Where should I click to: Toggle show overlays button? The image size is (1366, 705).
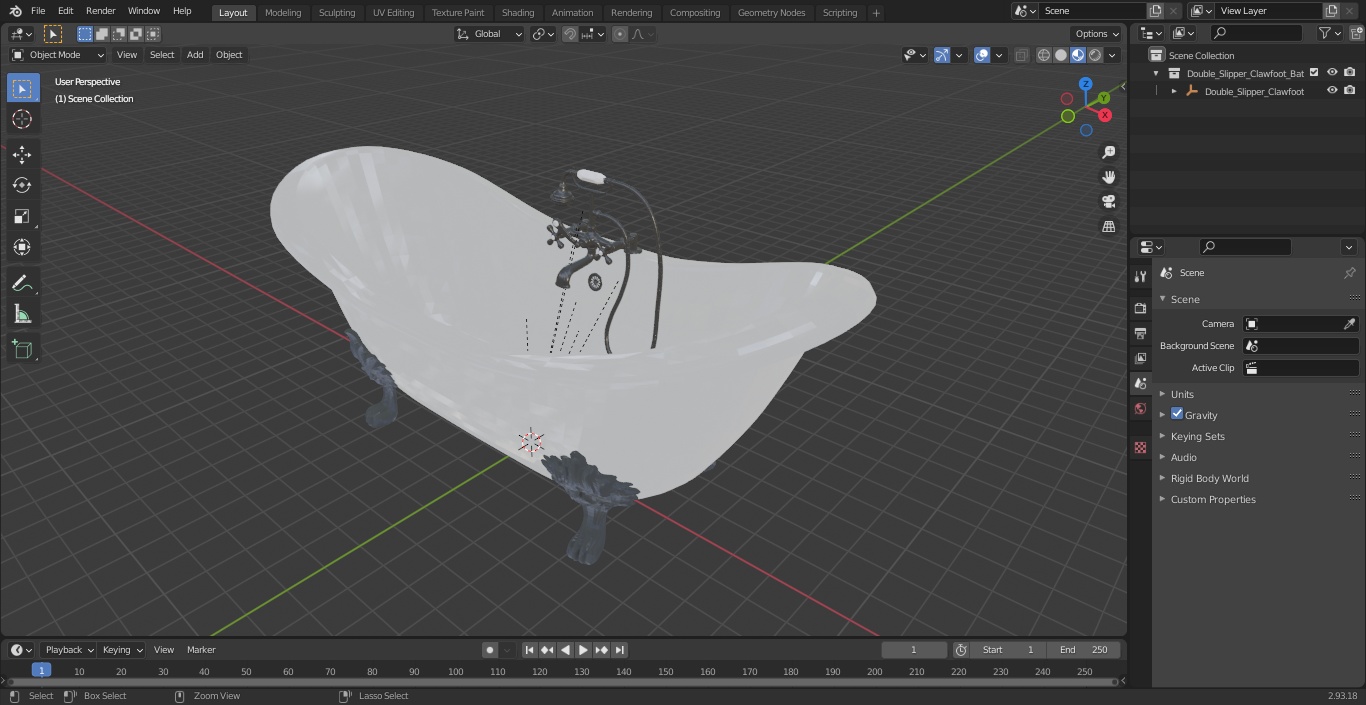(x=982, y=55)
